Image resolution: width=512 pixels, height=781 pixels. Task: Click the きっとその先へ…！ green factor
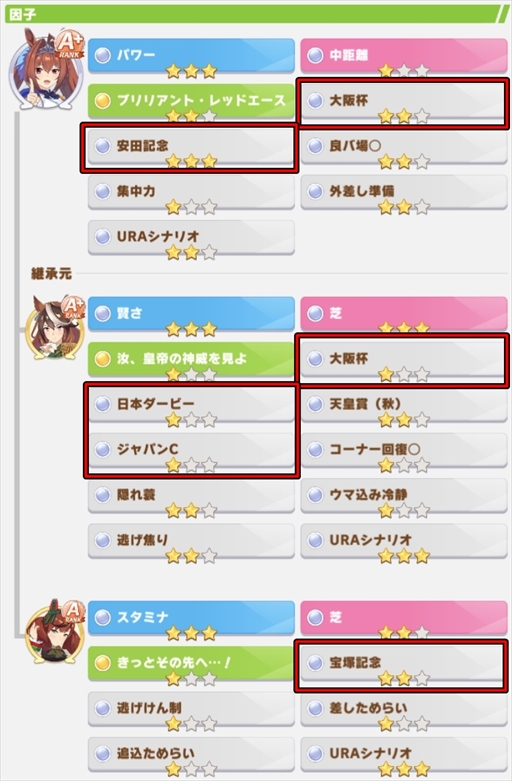click(x=191, y=665)
